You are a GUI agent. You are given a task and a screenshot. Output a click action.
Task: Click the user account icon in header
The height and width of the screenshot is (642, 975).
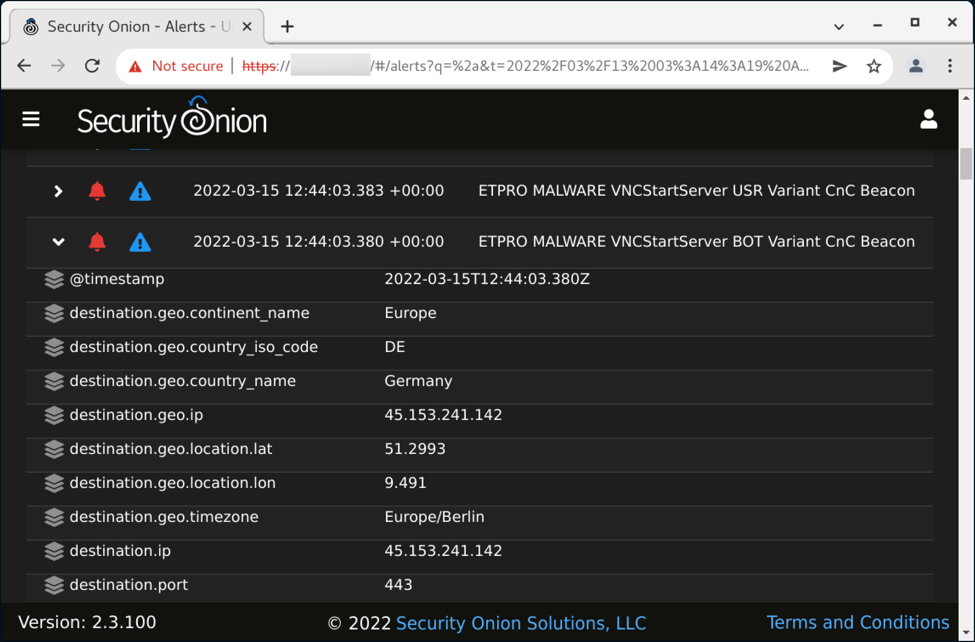[928, 120]
